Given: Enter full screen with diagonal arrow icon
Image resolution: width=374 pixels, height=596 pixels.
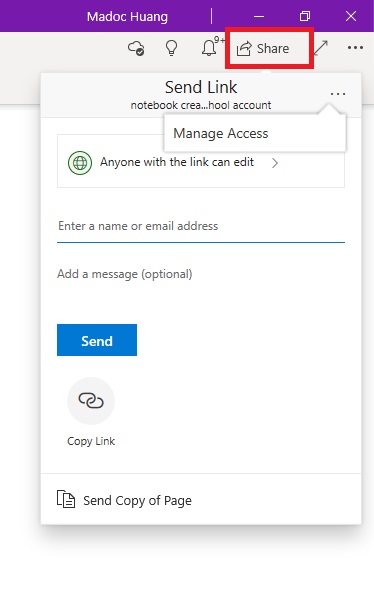Looking at the screenshot, I should coord(322,48).
